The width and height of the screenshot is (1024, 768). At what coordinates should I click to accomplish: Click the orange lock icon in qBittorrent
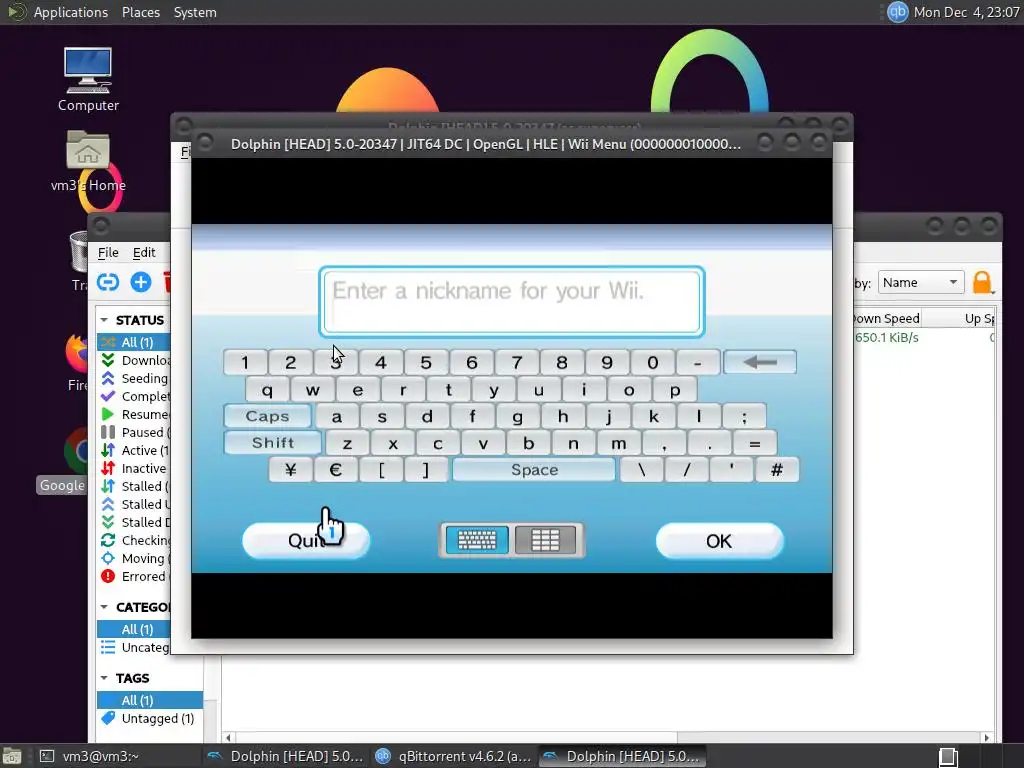[982, 282]
